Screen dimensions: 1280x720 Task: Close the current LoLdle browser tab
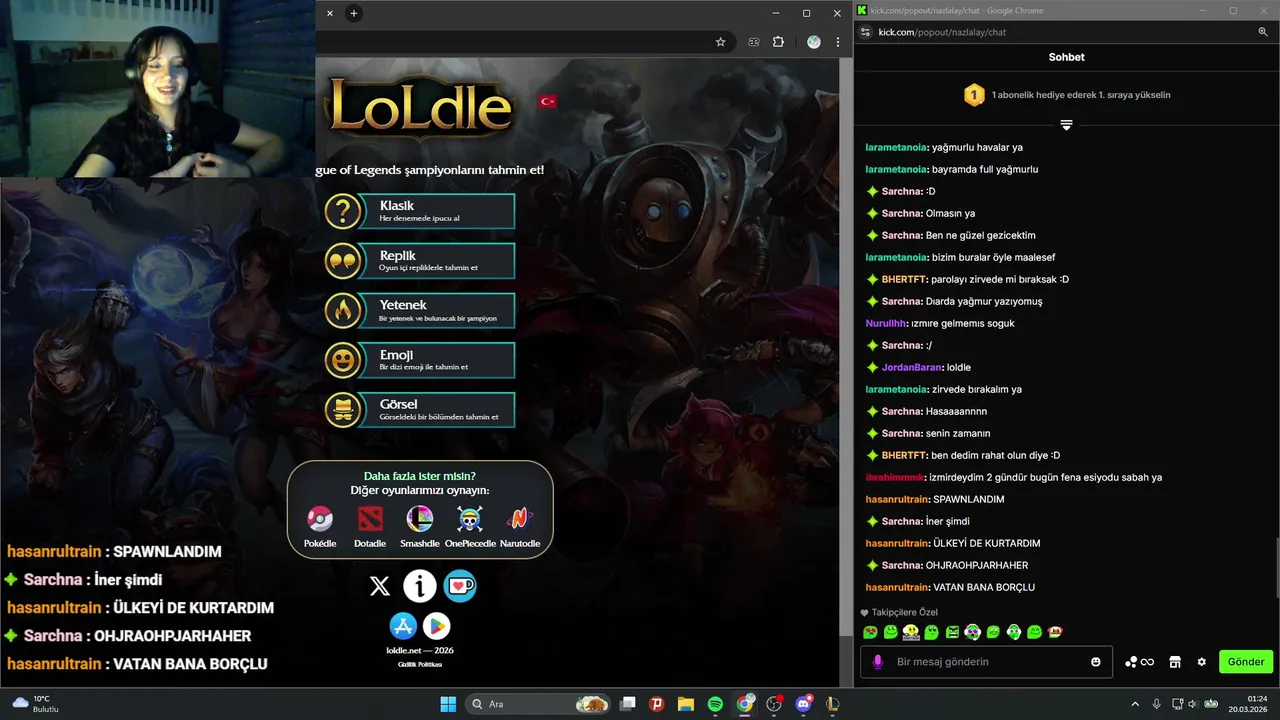[x=330, y=13]
